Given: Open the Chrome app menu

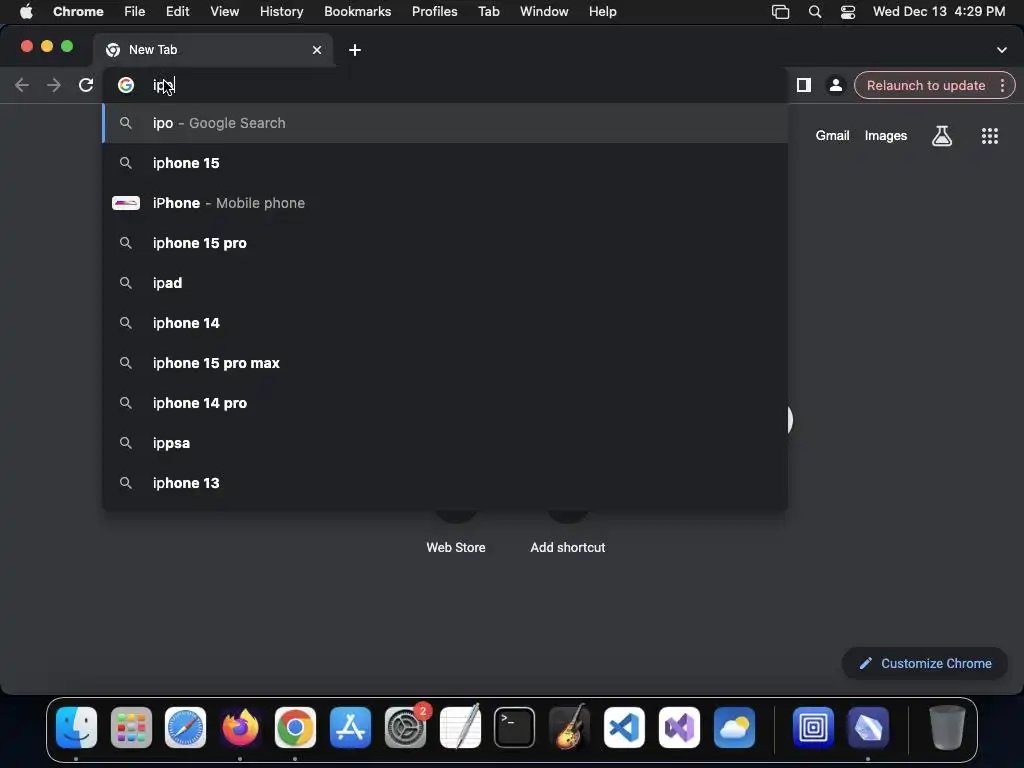Looking at the screenshot, I should [78, 11].
